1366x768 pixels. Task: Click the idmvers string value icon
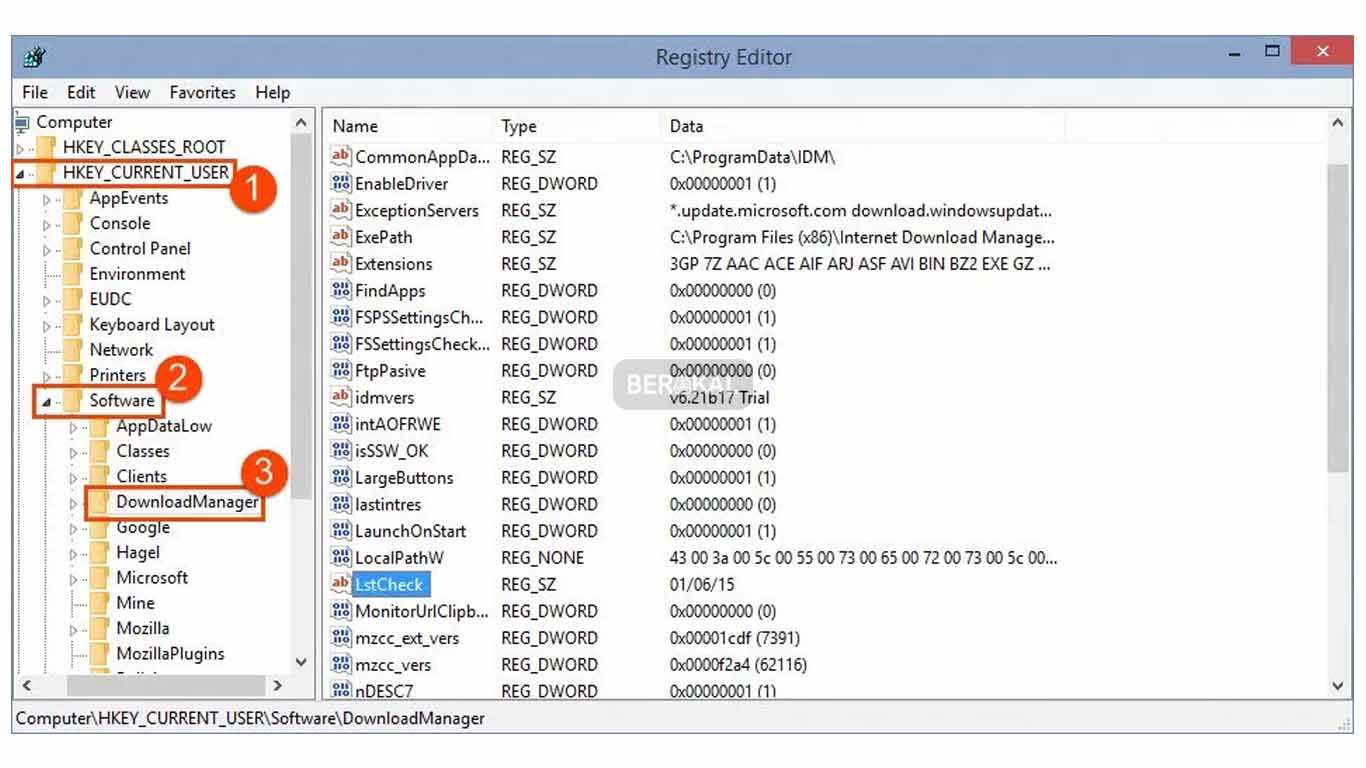[341, 398]
